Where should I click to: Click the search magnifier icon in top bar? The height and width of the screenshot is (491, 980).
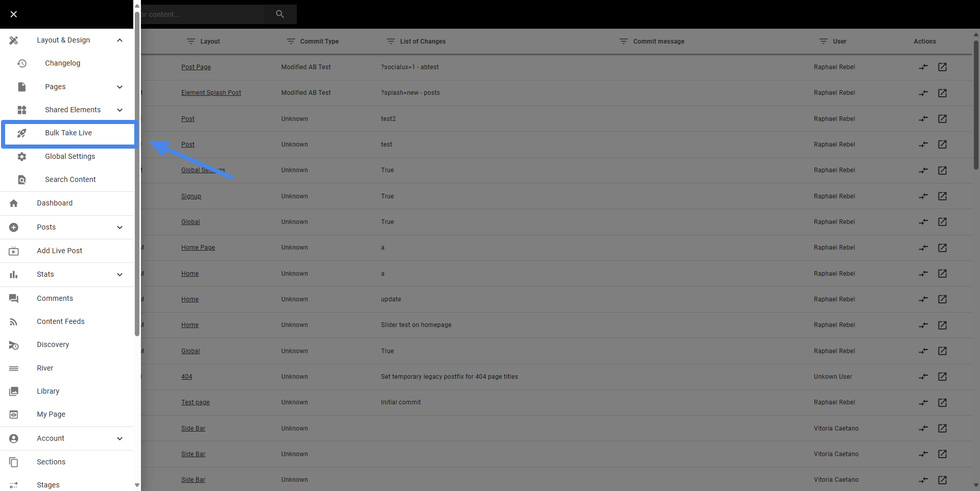[x=280, y=14]
